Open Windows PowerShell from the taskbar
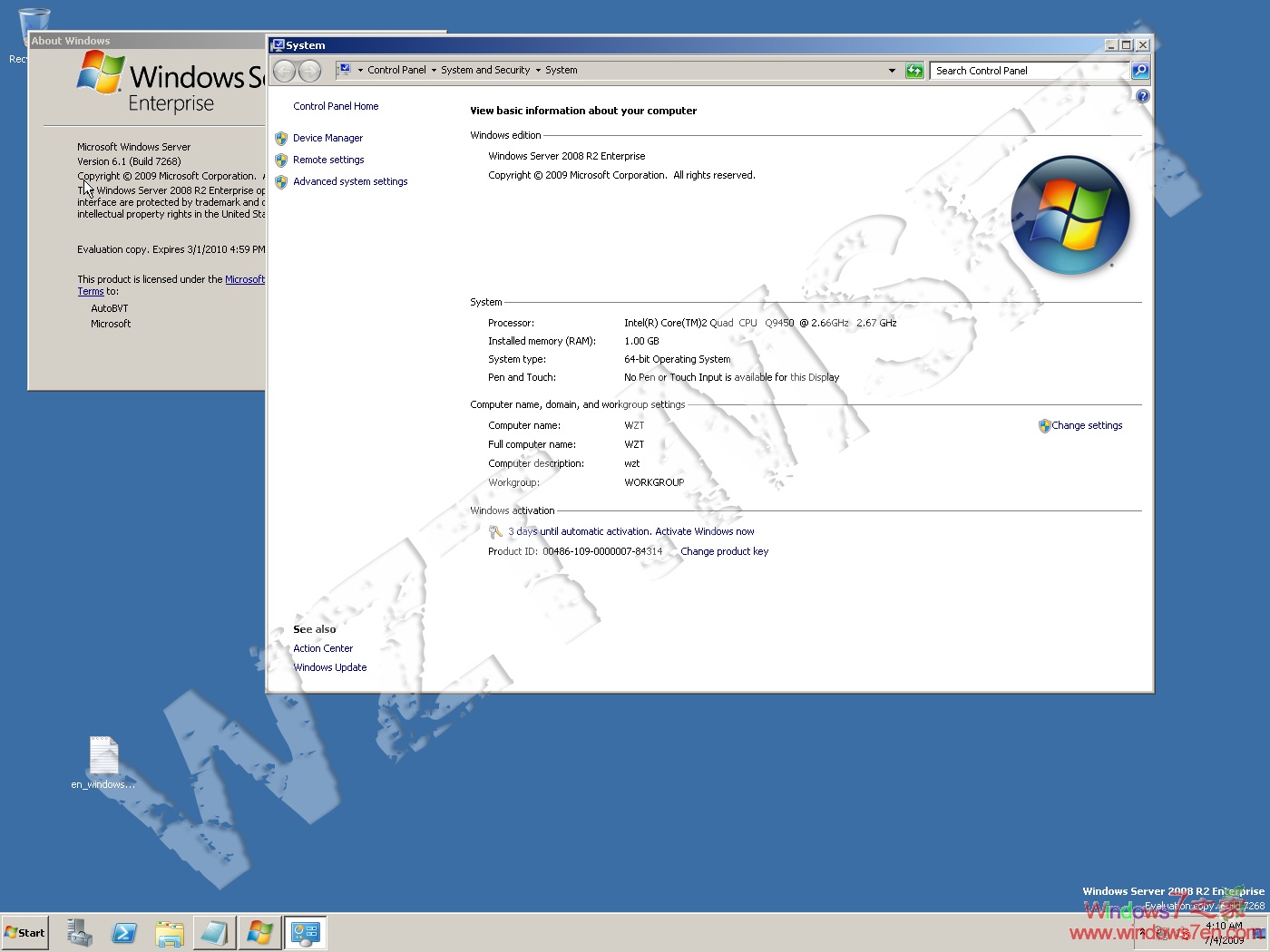The width and height of the screenshot is (1270, 952). [124, 932]
